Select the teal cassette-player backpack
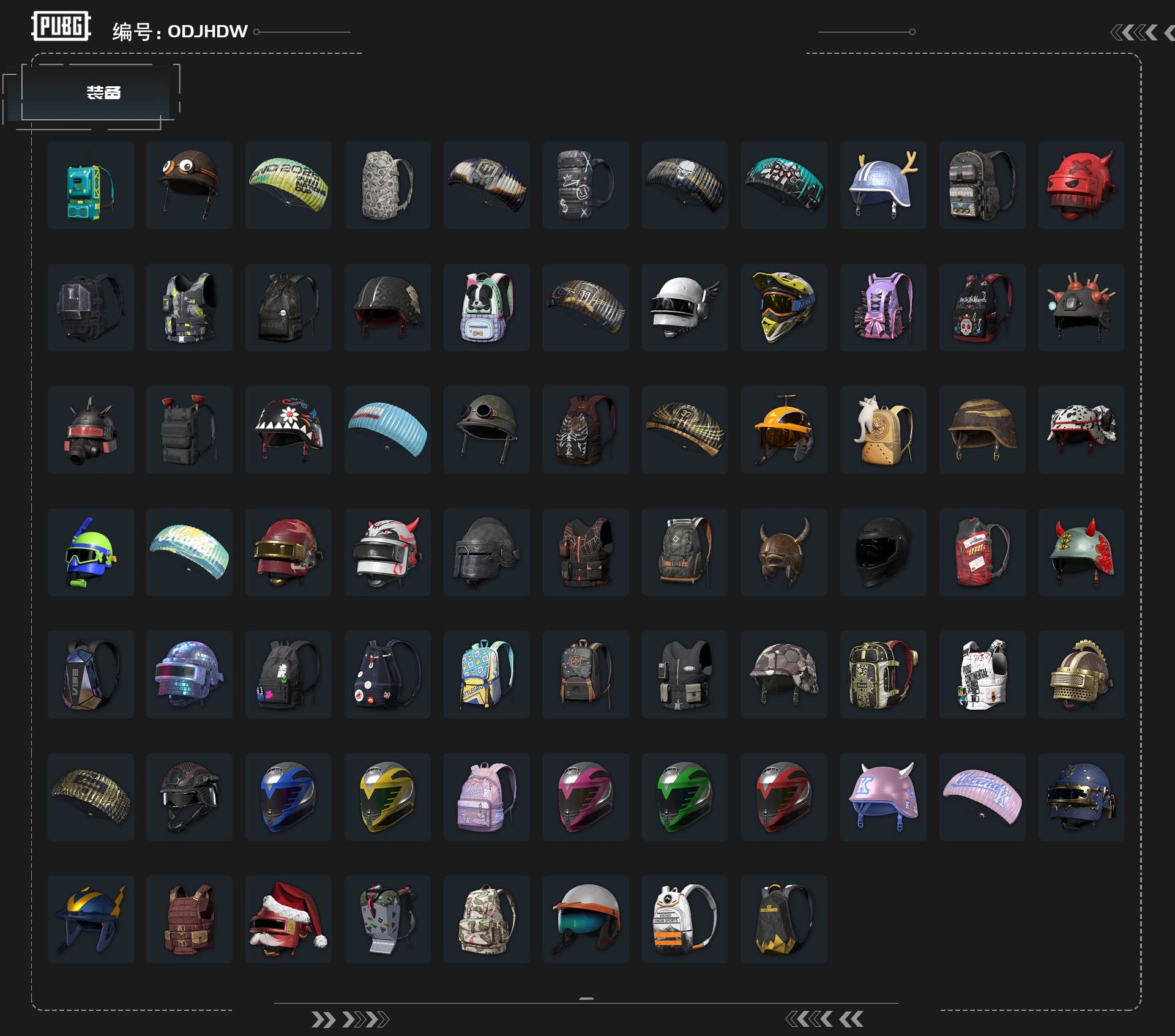The image size is (1175, 1036). click(x=91, y=185)
